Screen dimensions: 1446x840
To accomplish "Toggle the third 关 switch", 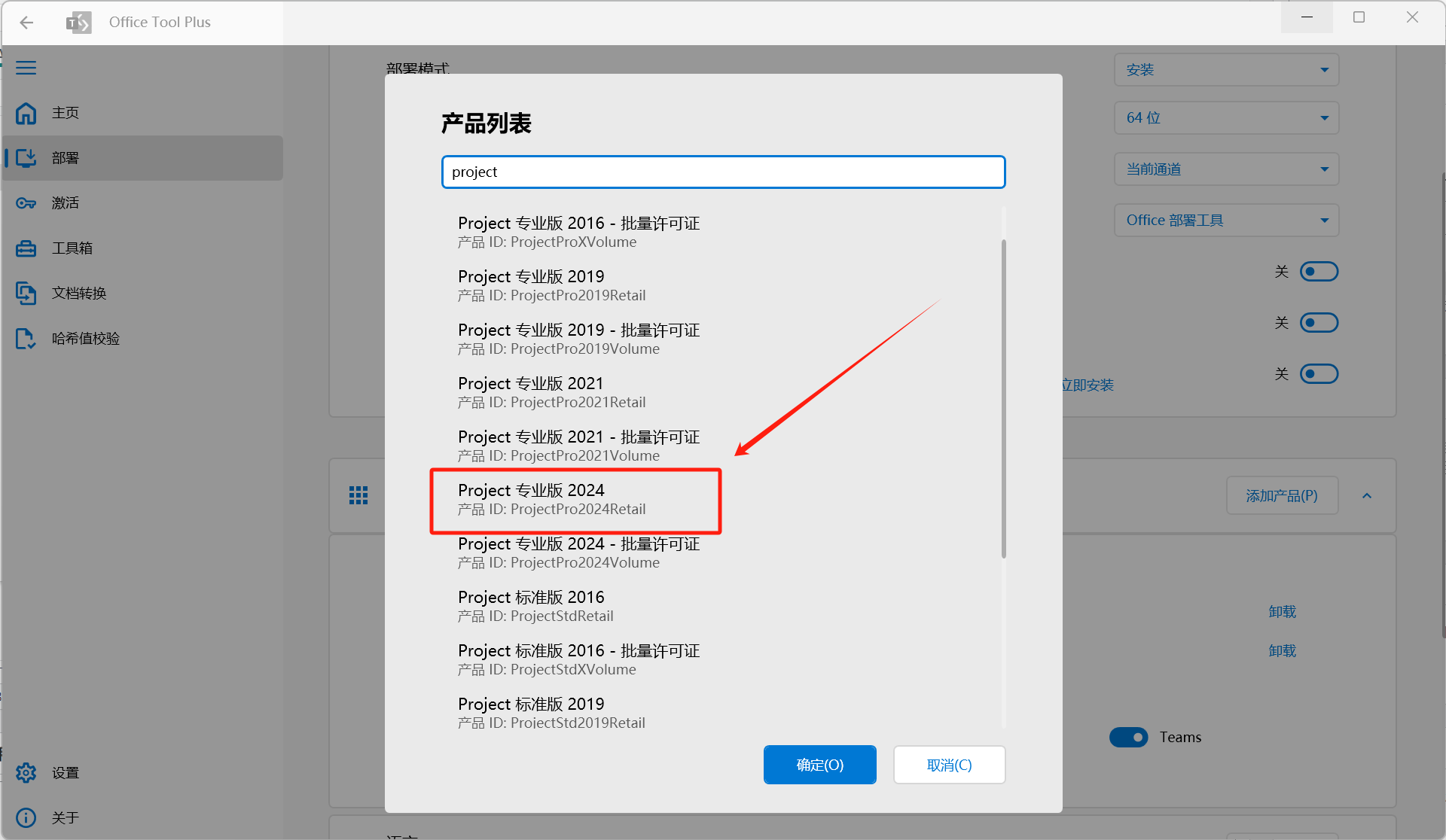I will (x=1319, y=374).
